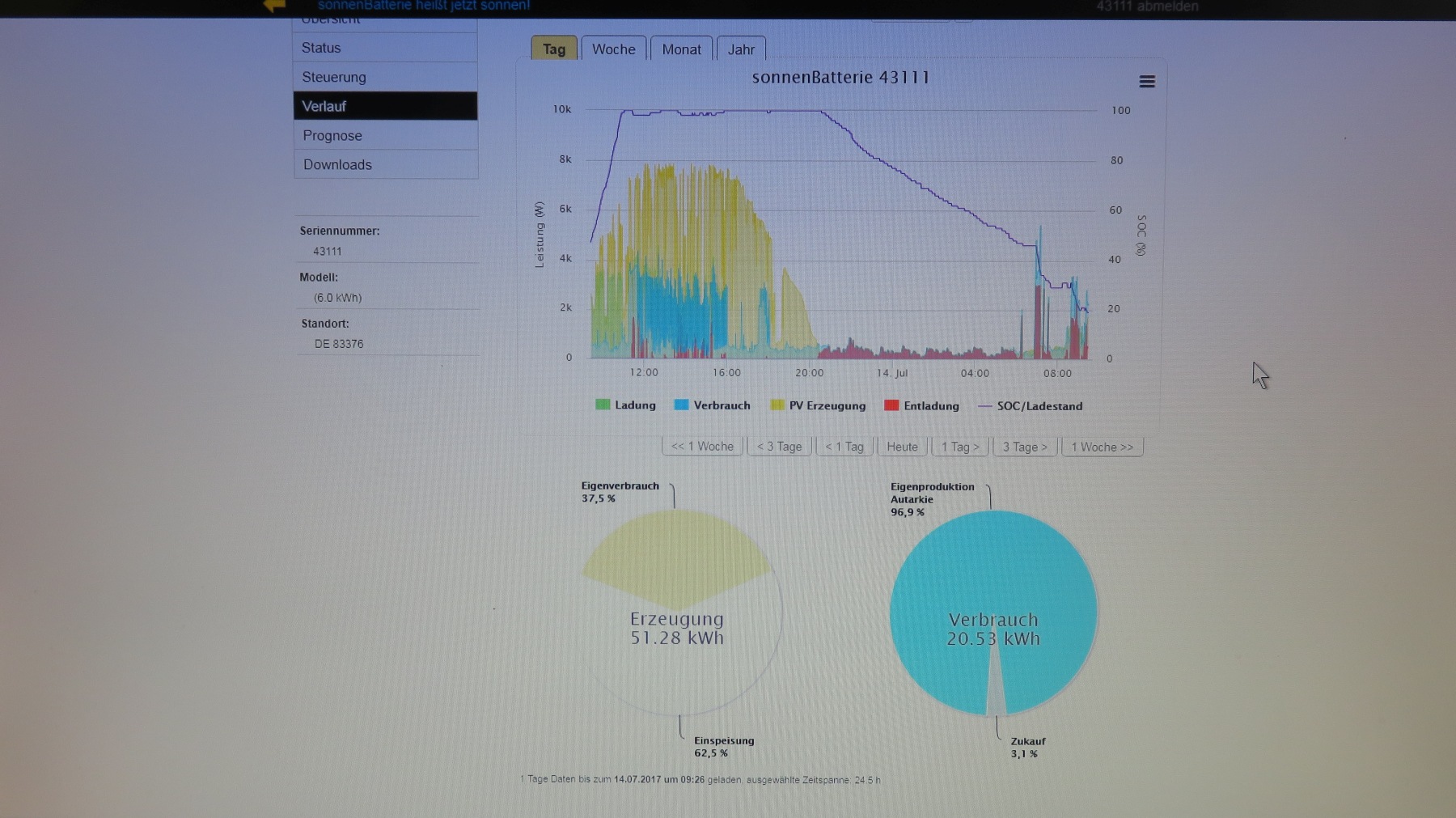The width and height of the screenshot is (1456, 818).
Task: Click the yellow back arrow icon
Action: [274, 6]
